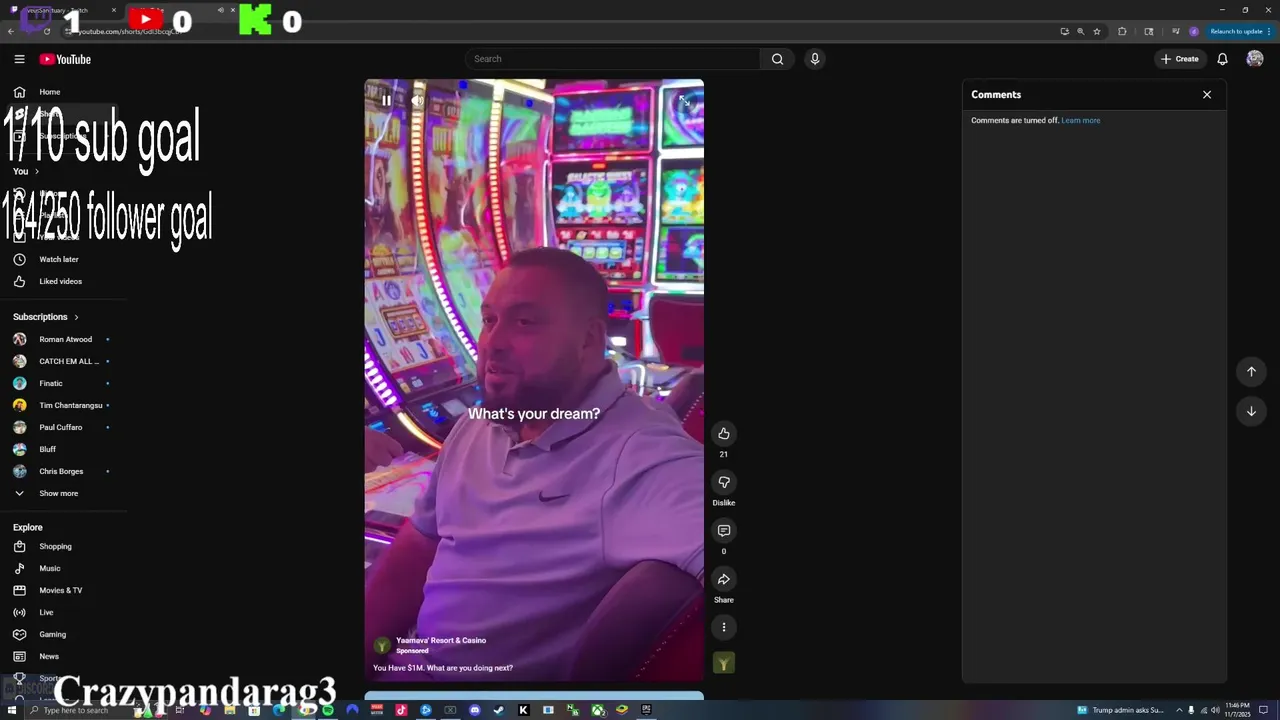Image resolution: width=1280 pixels, height=720 pixels.
Task: Open Steam from the taskbar
Action: tap(499, 710)
